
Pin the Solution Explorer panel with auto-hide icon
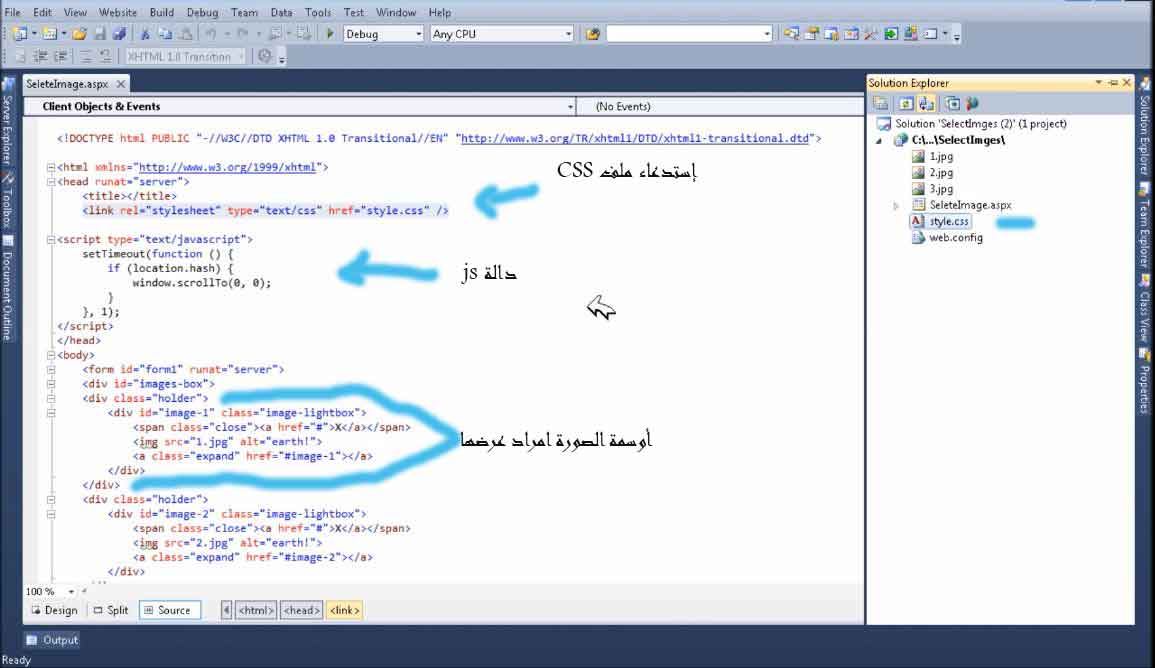click(1113, 83)
